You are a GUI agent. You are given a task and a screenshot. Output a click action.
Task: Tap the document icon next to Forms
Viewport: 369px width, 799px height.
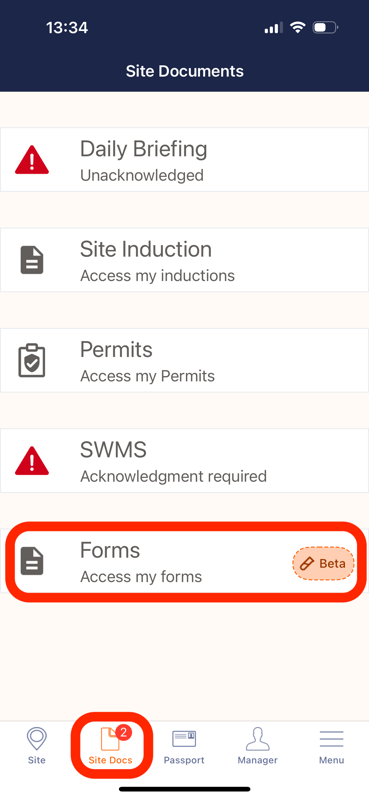pos(32,561)
